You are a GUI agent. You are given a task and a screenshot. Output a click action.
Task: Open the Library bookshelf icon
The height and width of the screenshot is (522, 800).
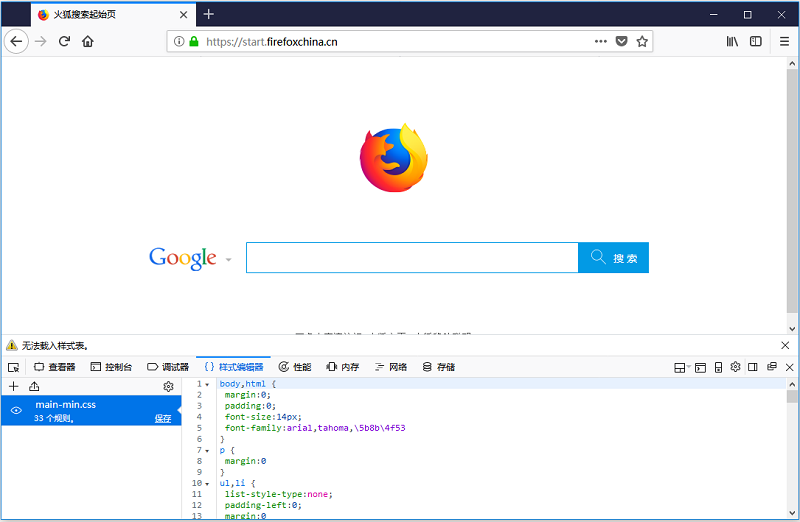click(732, 41)
